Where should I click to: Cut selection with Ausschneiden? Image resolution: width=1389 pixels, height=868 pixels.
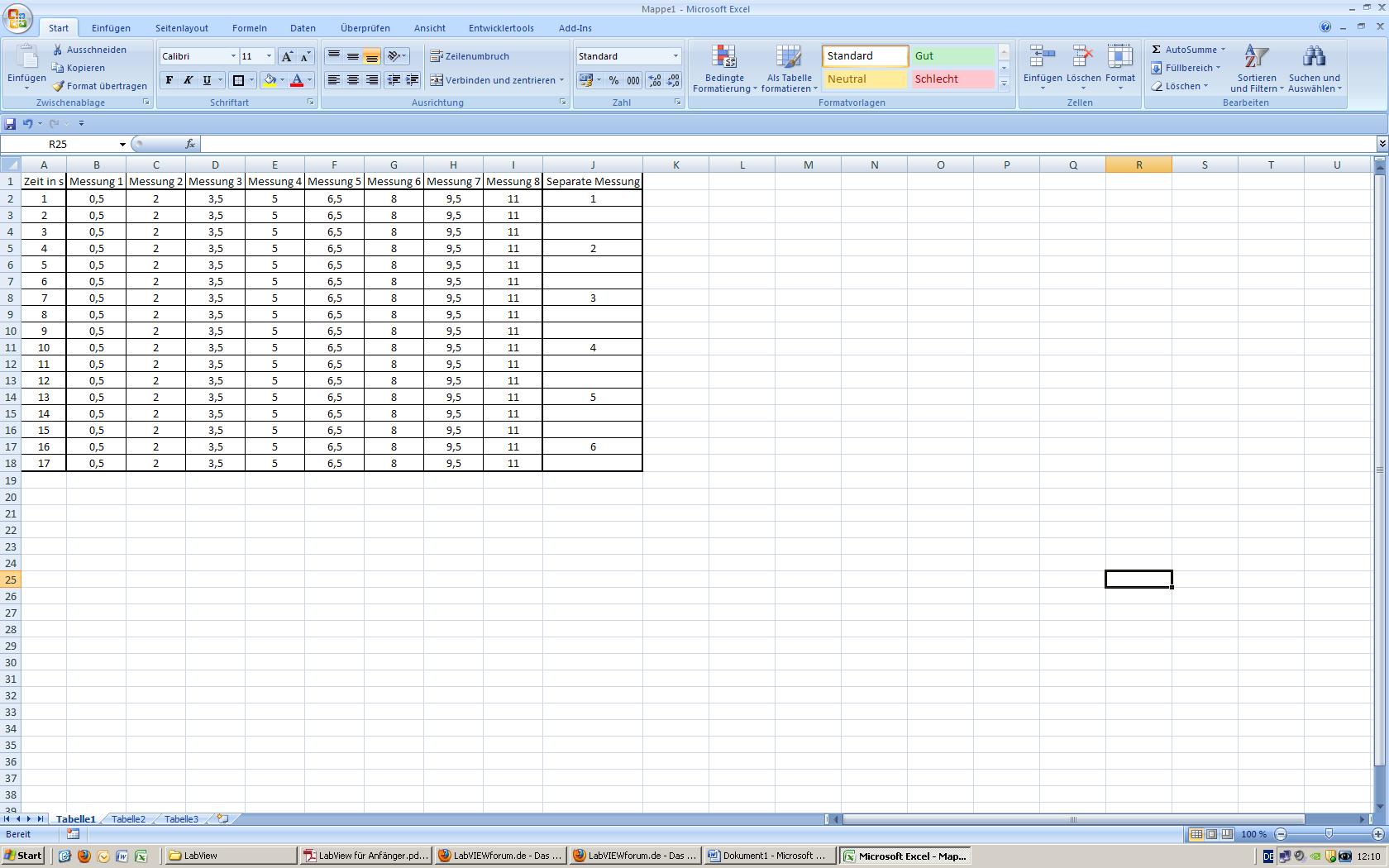point(89,50)
